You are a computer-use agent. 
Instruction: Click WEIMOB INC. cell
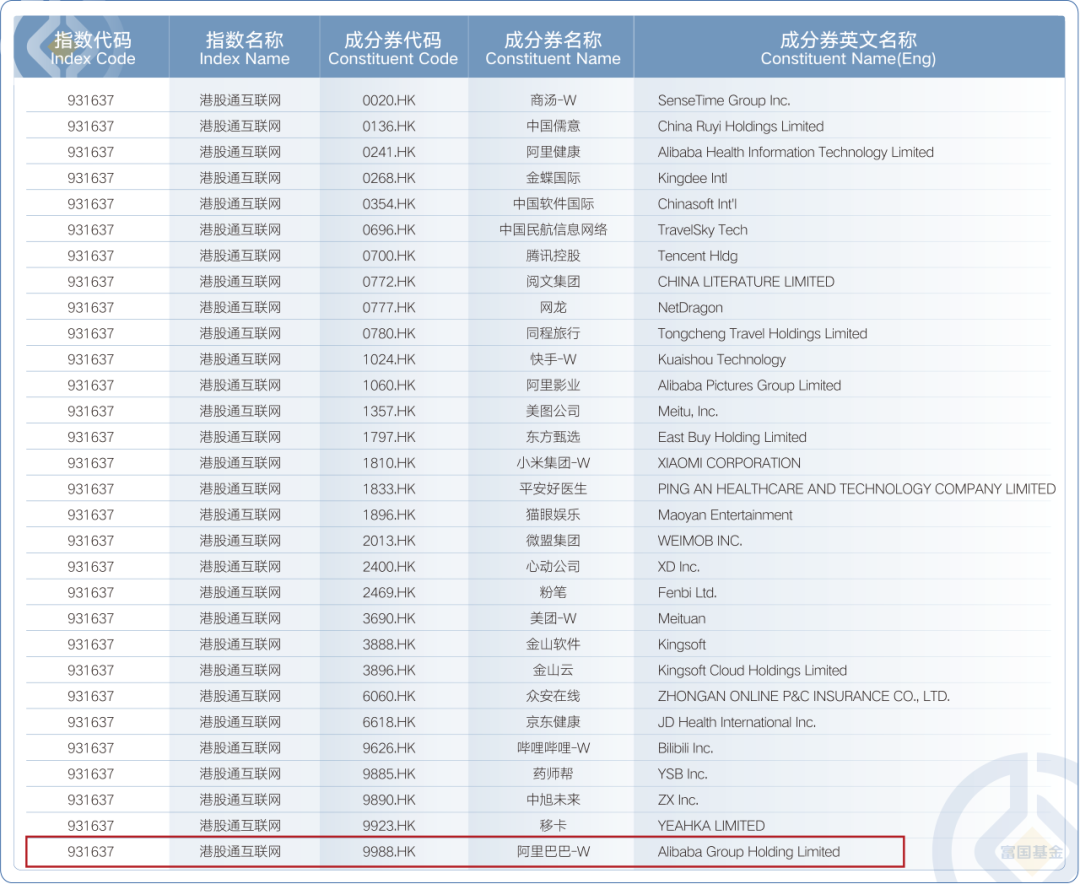700,542
